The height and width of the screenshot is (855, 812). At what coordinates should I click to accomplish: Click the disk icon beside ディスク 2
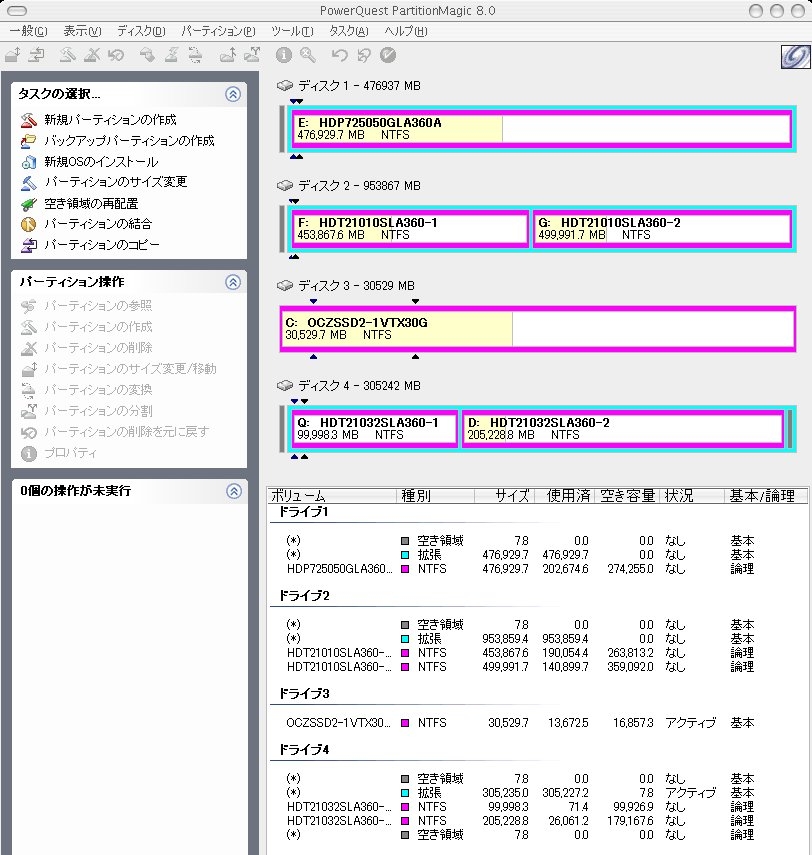coord(285,185)
